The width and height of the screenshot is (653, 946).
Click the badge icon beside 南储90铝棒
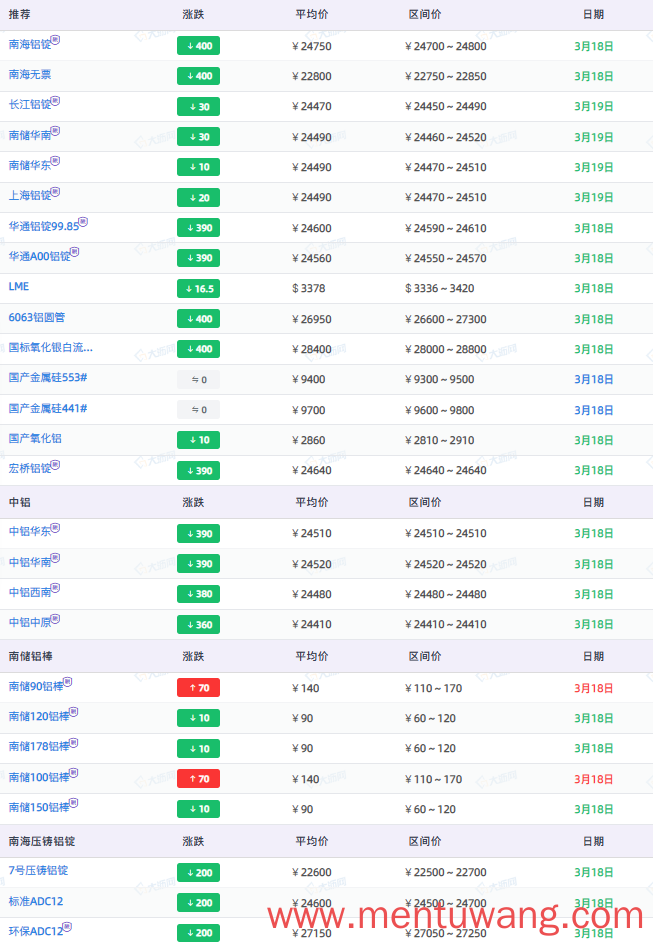[68, 683]
